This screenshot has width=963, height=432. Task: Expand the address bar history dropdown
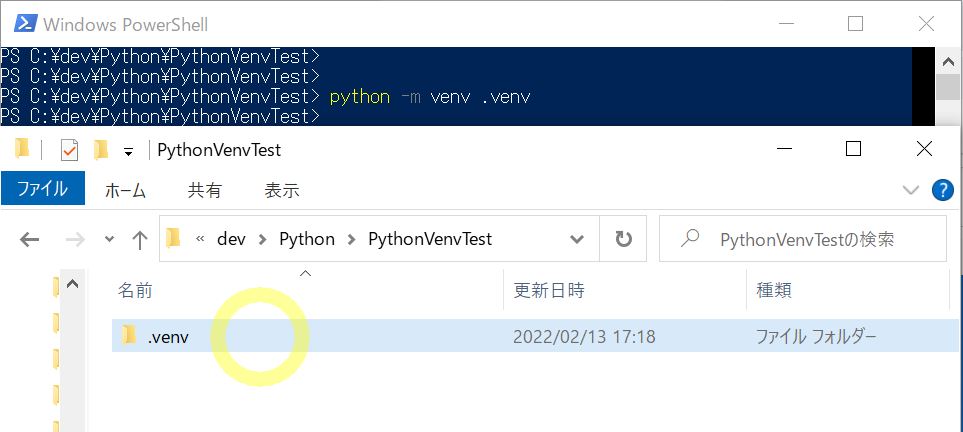pyautogui.click(x=577, y=239)
